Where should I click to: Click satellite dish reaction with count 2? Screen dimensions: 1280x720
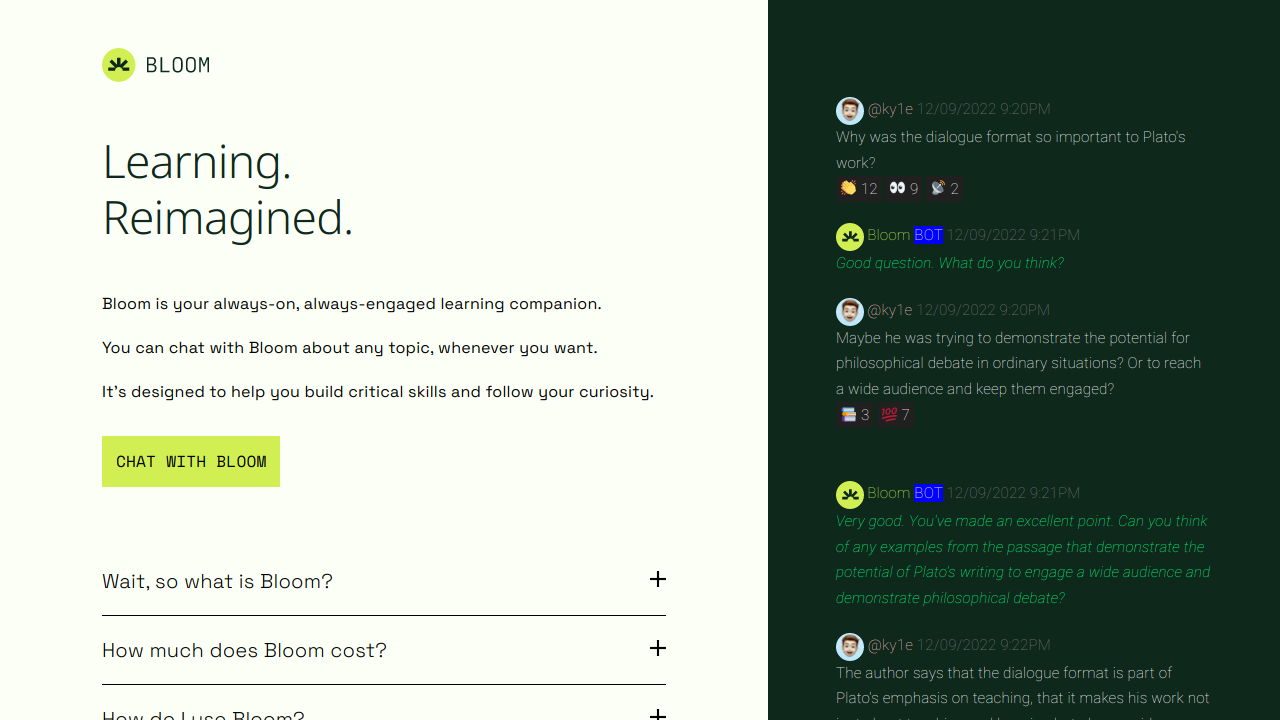[x=944, y=188]
